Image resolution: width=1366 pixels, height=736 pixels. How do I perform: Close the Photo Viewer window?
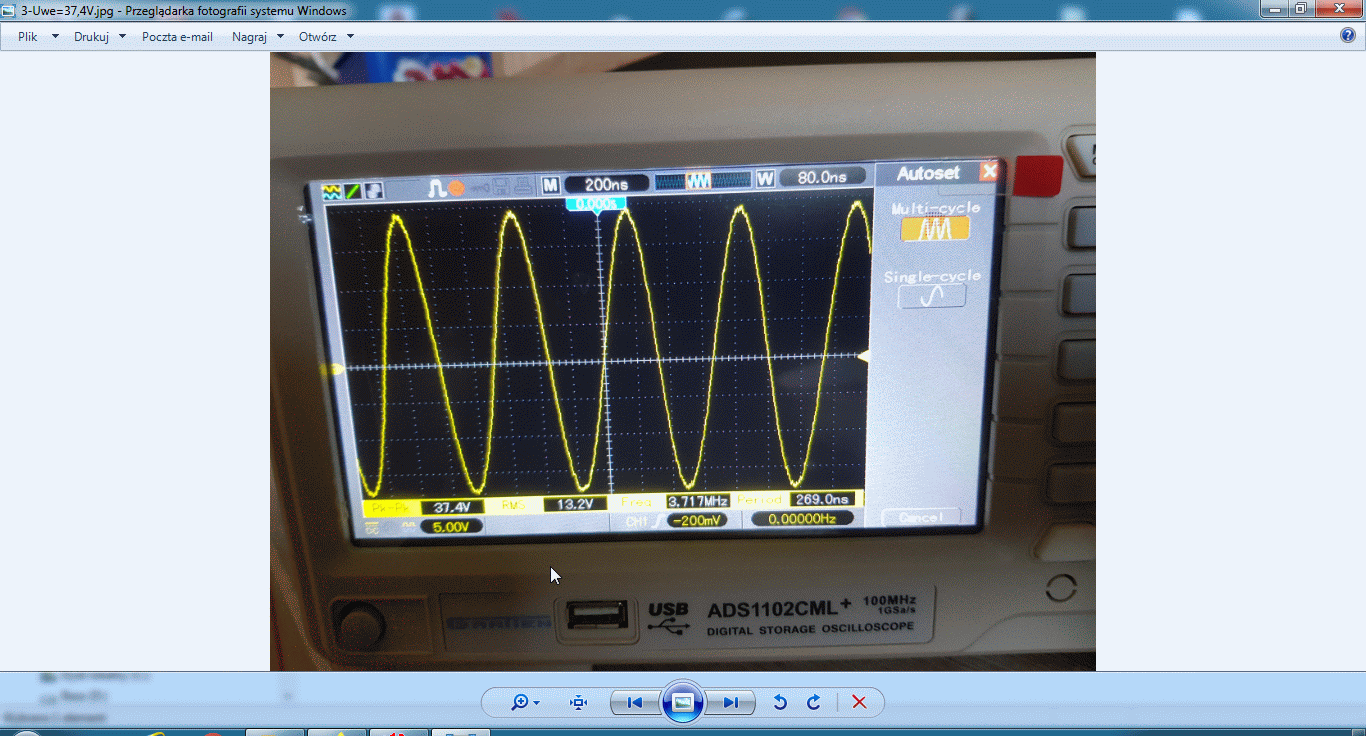tap(1338, 8)
